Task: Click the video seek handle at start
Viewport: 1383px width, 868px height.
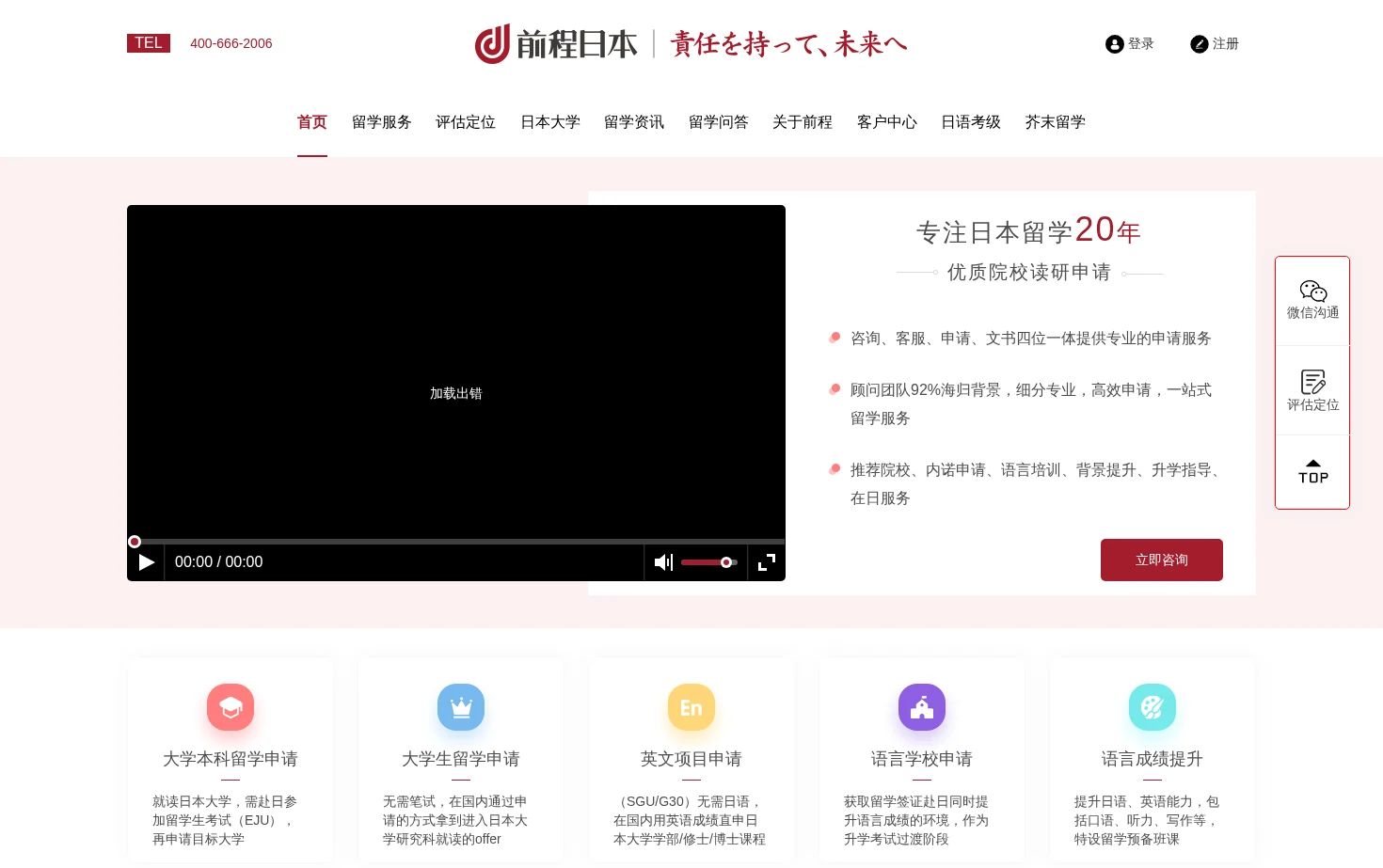Action: coord(135,542)
